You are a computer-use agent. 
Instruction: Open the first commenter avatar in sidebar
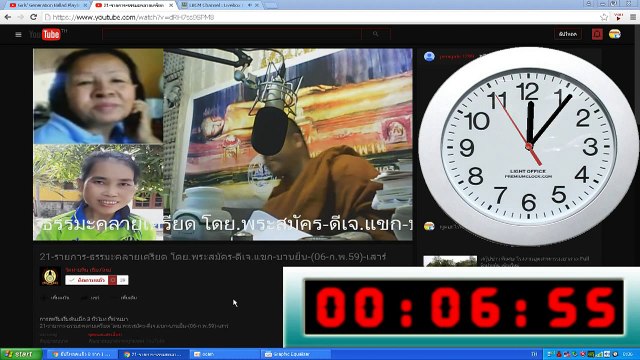[x=429, y=56]
